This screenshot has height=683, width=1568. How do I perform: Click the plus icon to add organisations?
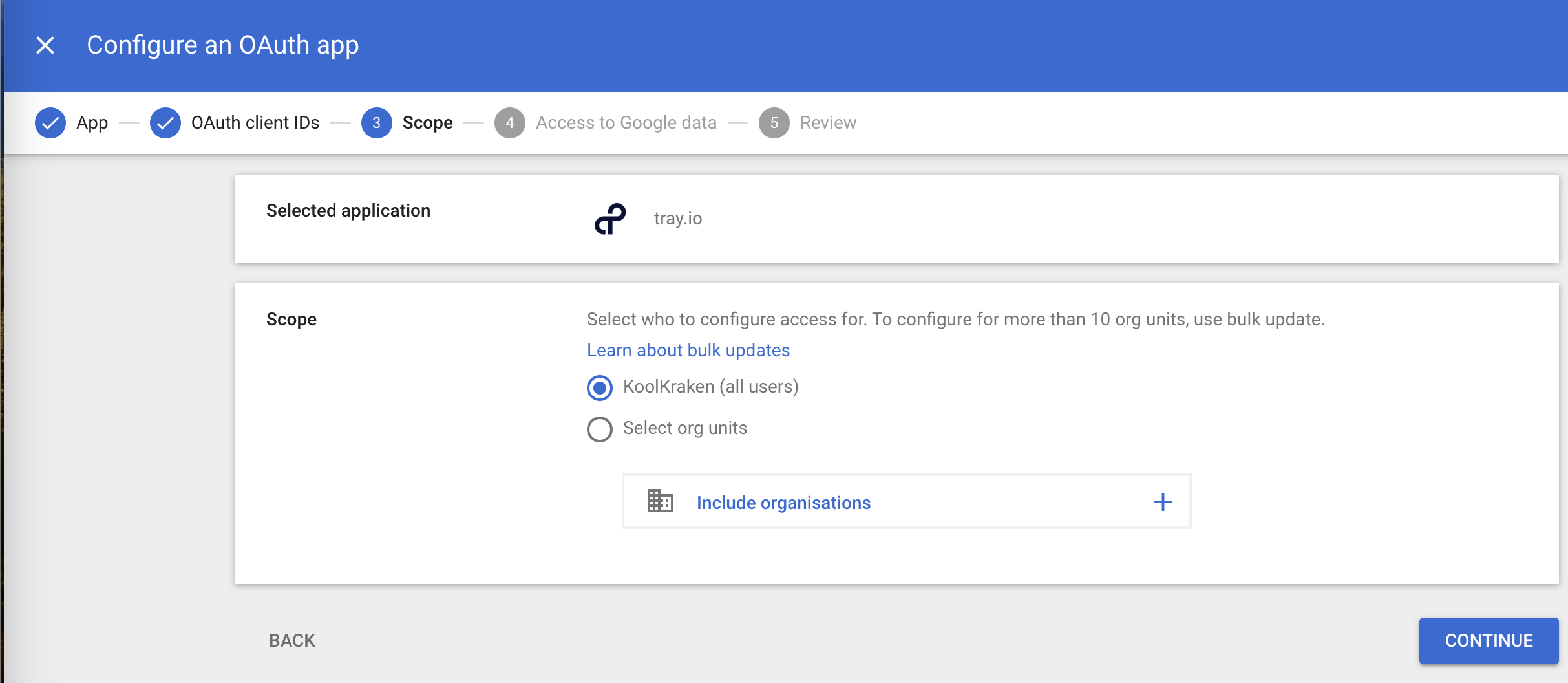pos(1163,501)
